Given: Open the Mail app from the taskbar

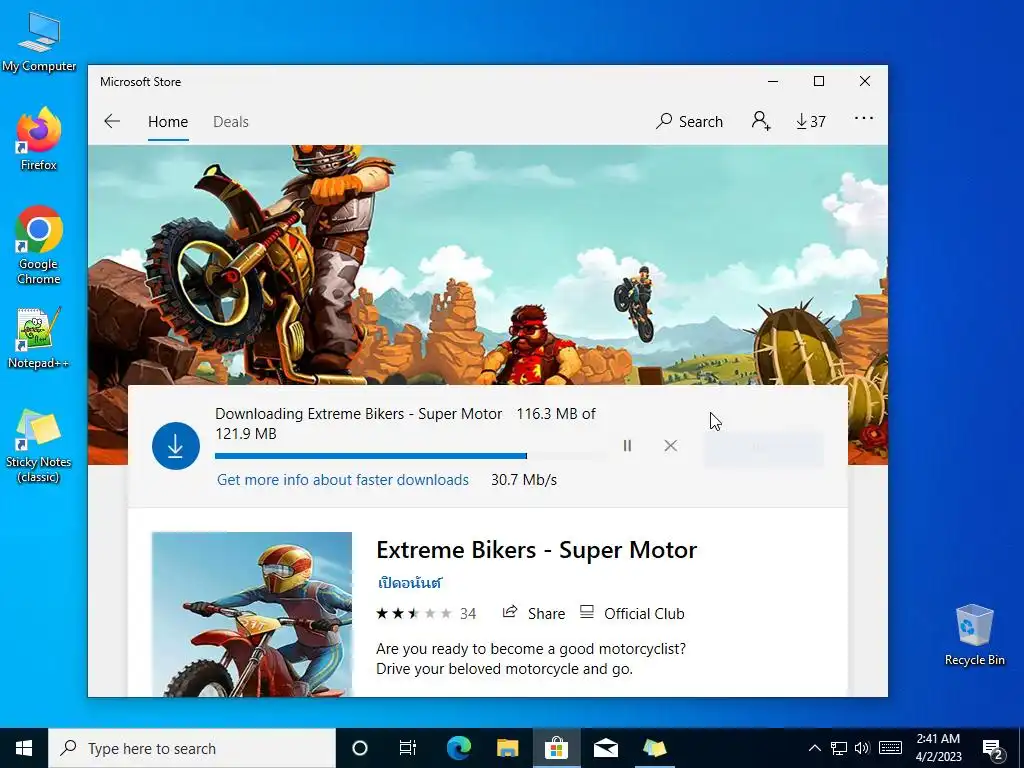Looking at the screenshot, I should click(605, 748).
